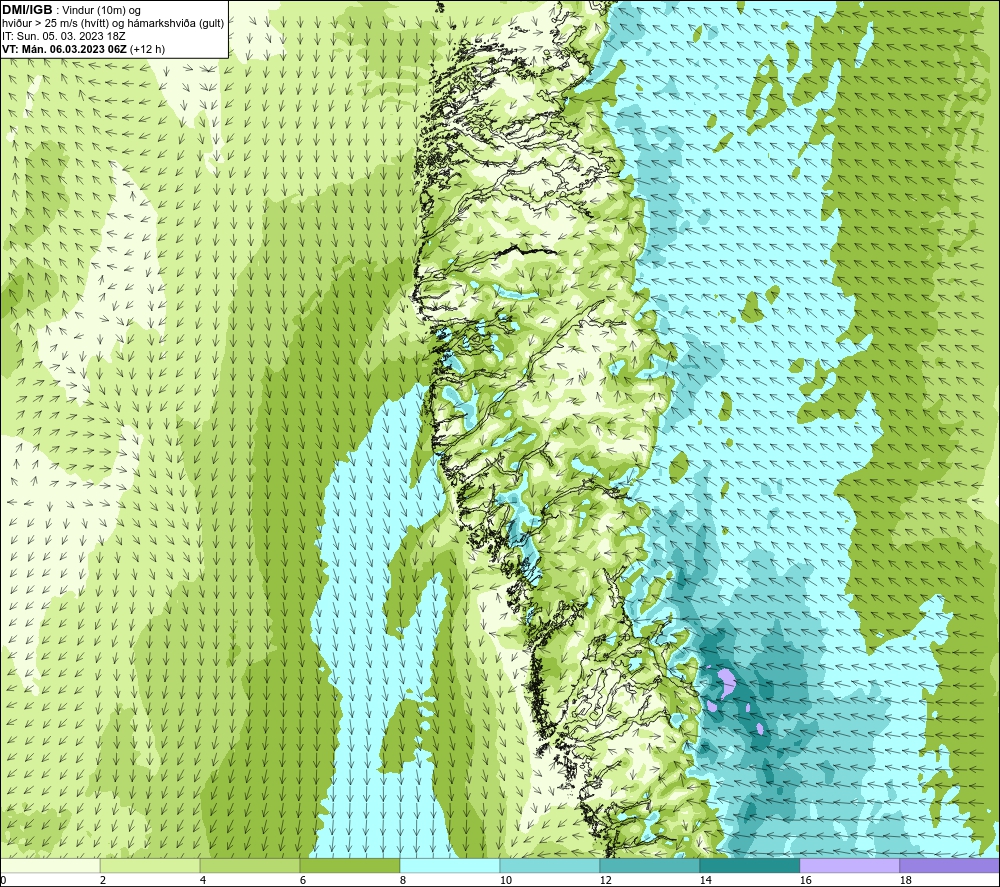Viewport: 1000px width, 887px height.
Task: Click the '2' scale label
Action: tap(103, 881)
